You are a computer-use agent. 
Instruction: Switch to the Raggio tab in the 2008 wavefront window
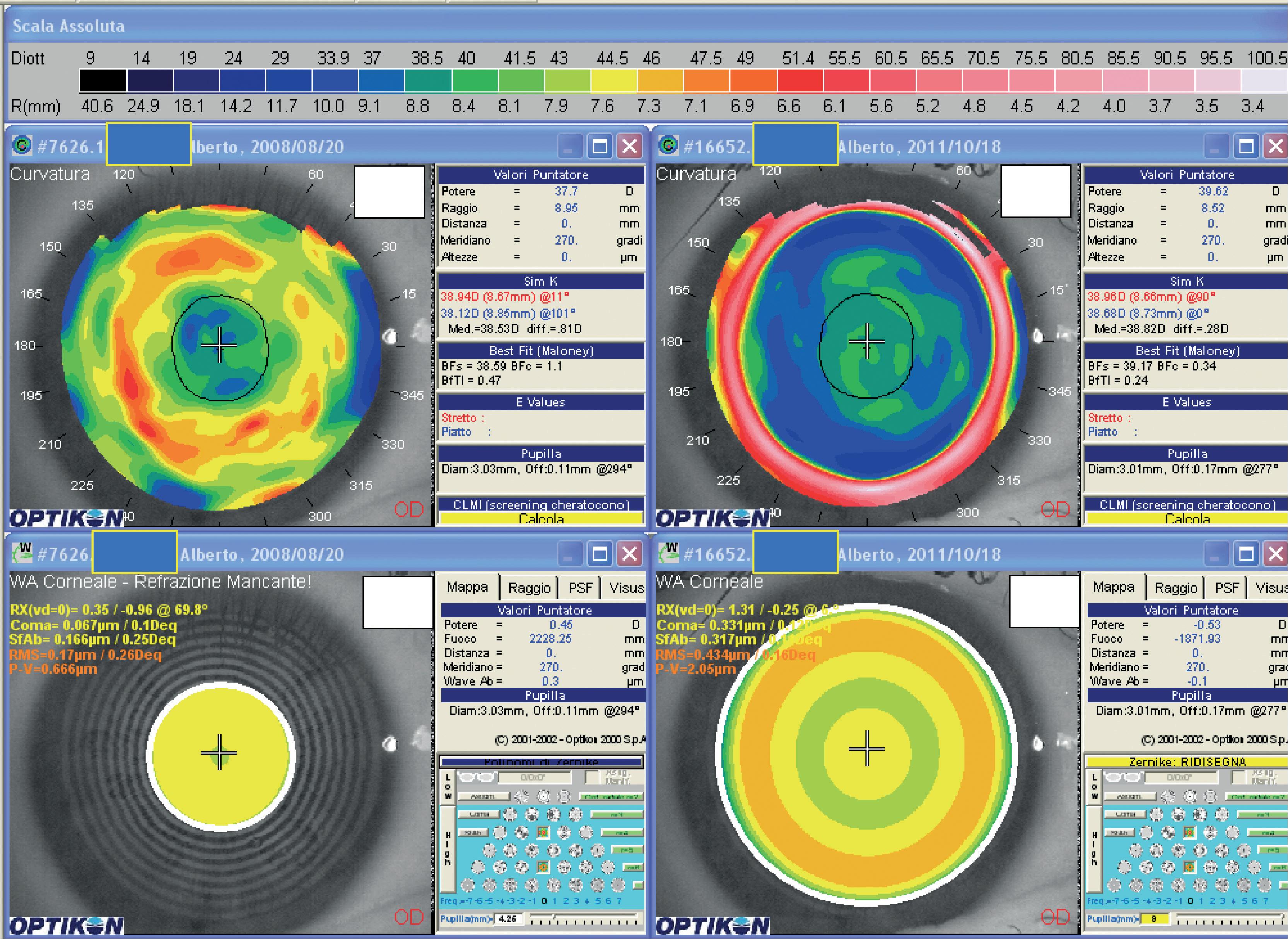pos(529,588)
